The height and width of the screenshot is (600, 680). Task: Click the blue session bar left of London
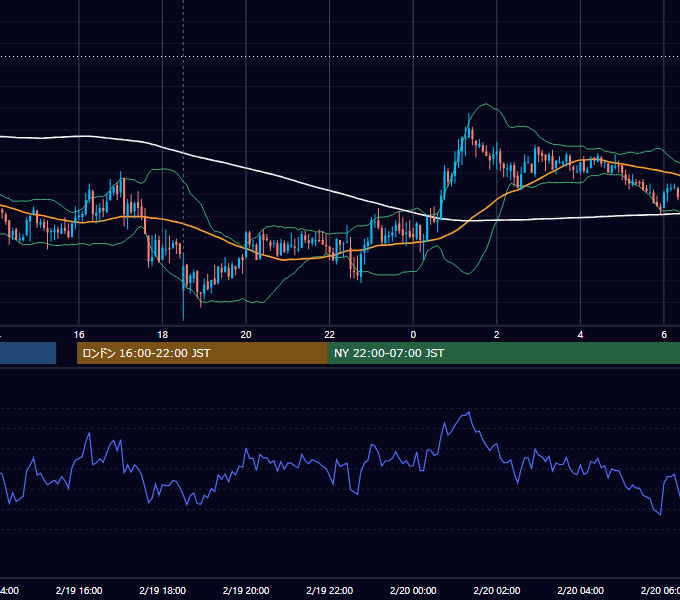(28, 353)
